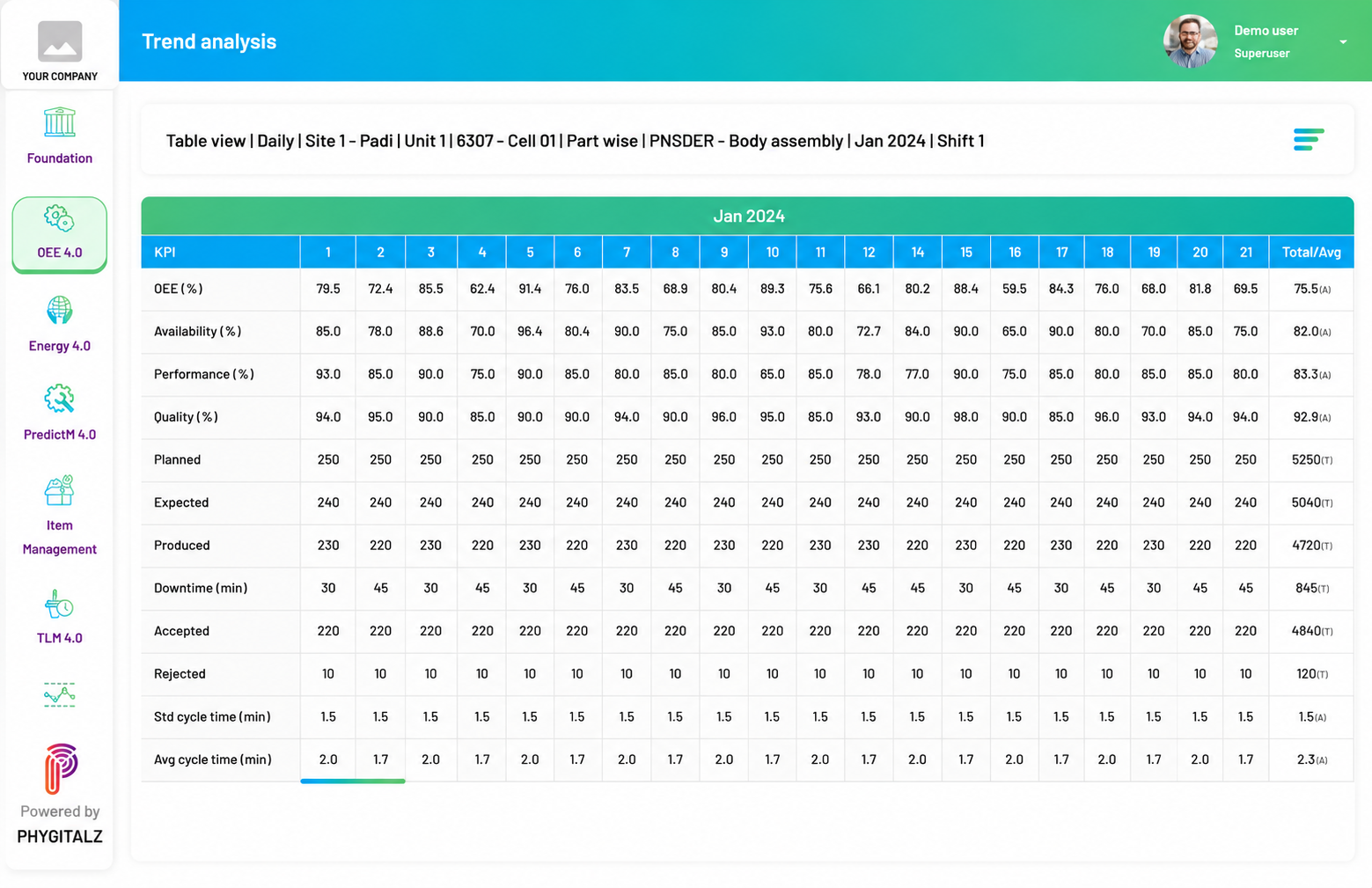This screenshot has width=1372, height=888.
Task: Select day 21 column header
Action: click(1246, 252)
